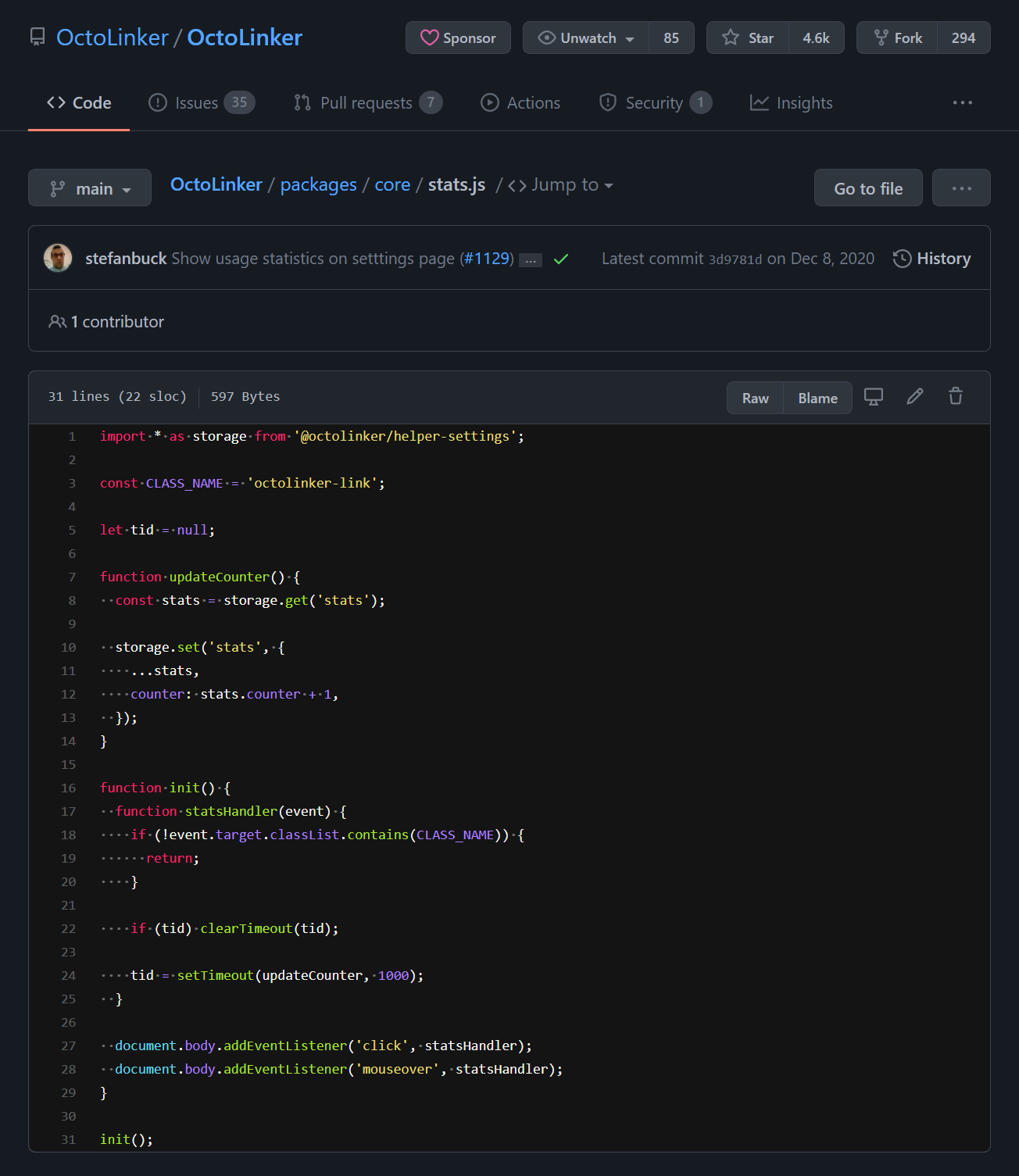Open the Actions tab
The image size is (1019, 1176).
[520, 103]
